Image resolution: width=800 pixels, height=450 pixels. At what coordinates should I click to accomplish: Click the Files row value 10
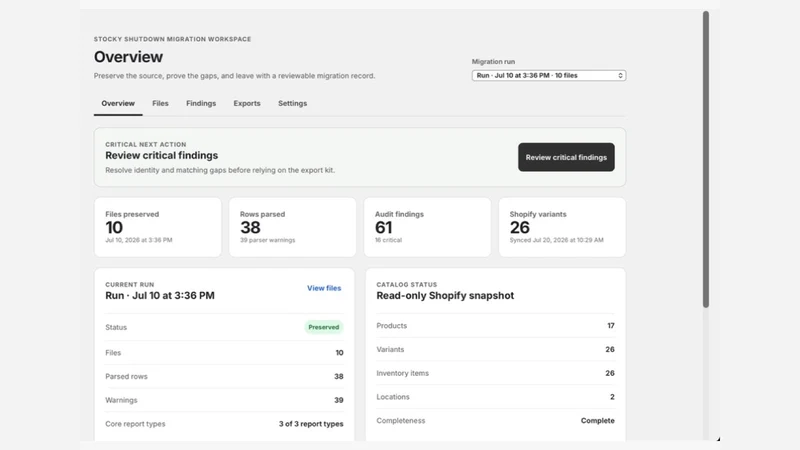339,353
